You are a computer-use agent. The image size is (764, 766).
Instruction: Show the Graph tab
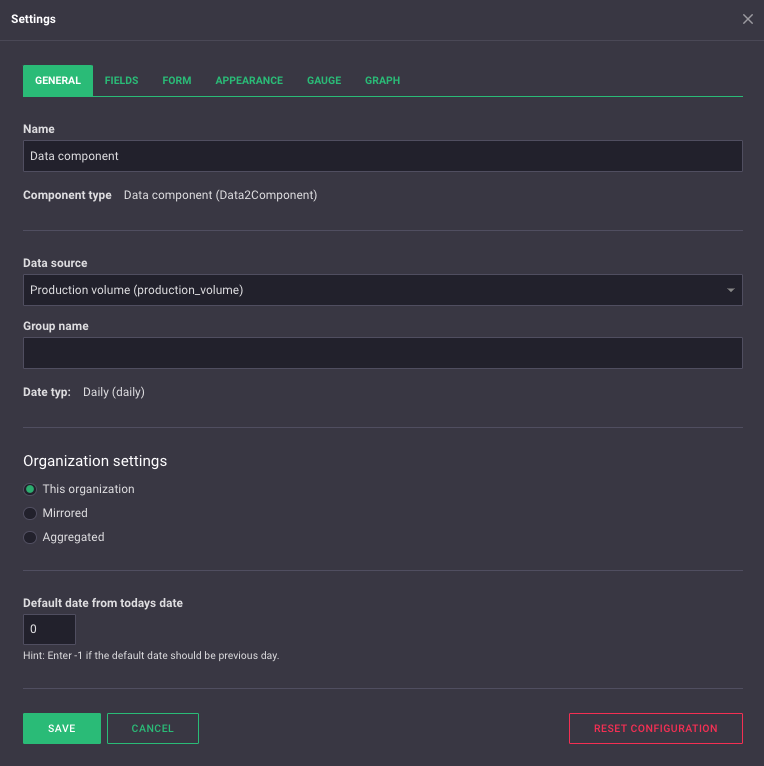(x=382, y=81)
